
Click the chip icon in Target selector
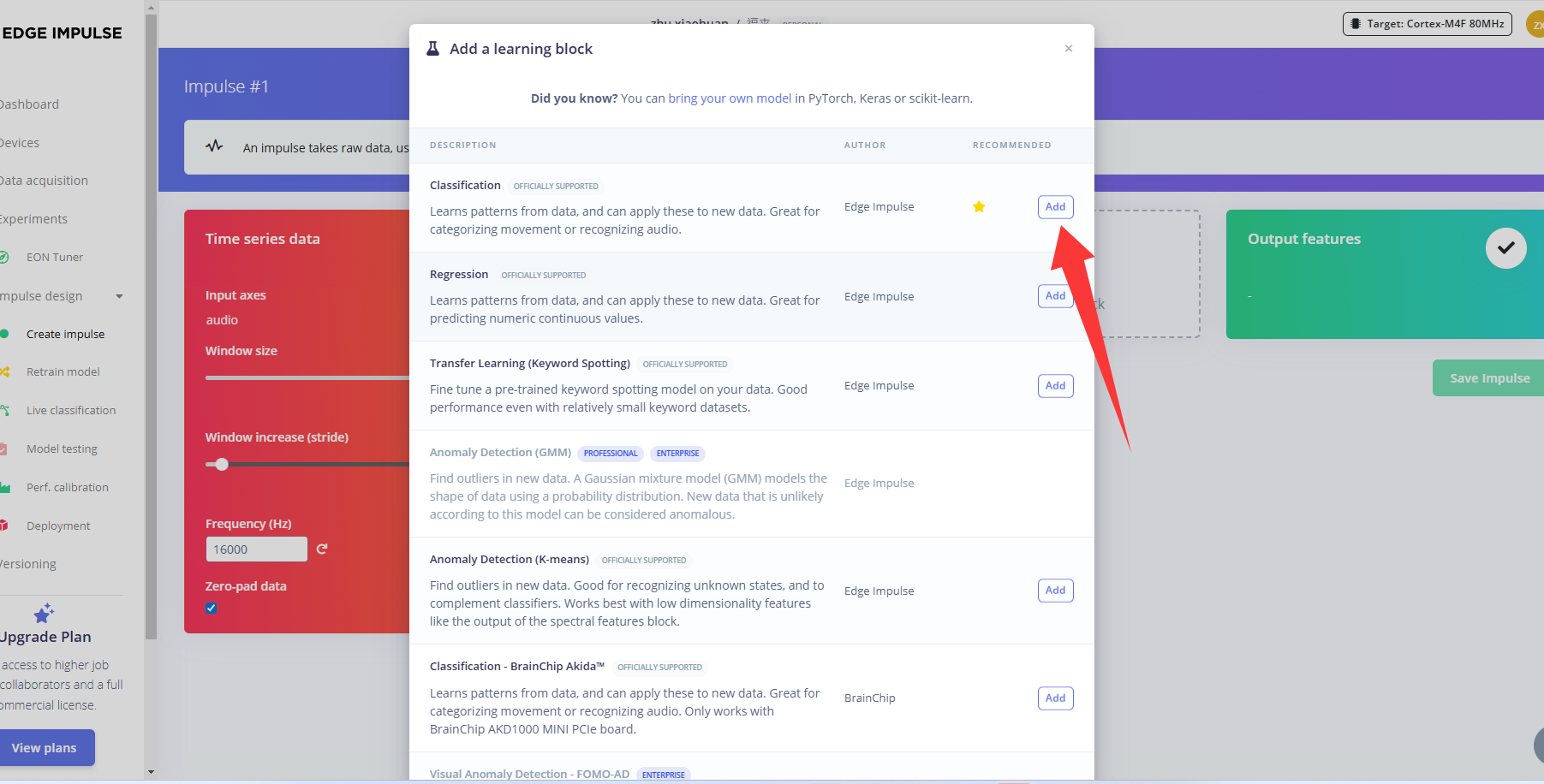tap(1356, 24)
